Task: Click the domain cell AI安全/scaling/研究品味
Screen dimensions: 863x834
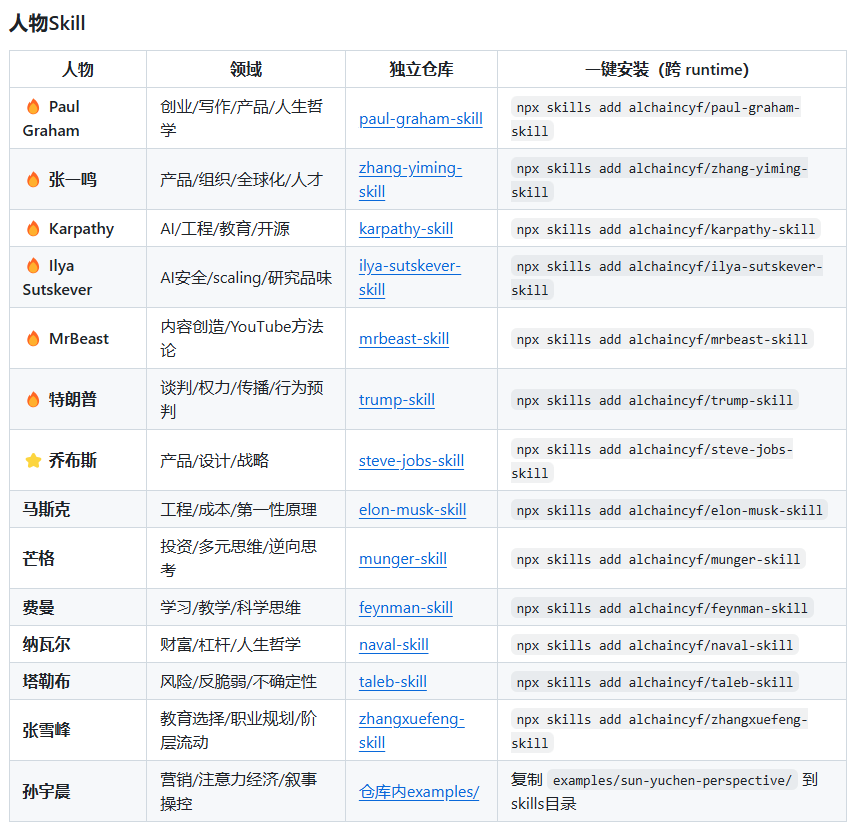Action: point(246,277)
